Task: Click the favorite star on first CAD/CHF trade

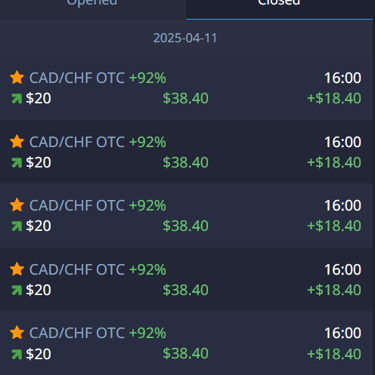Action: point(17,77)
